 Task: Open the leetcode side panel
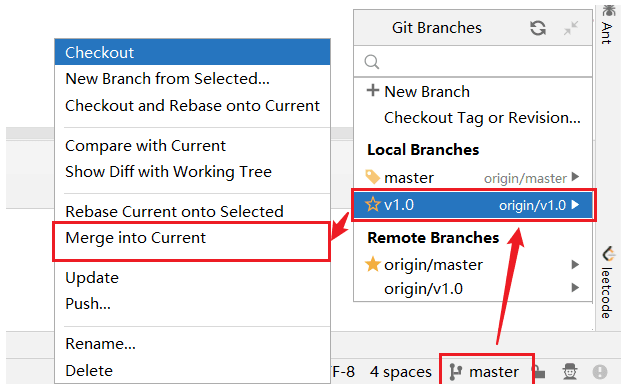tap(608, 283)
